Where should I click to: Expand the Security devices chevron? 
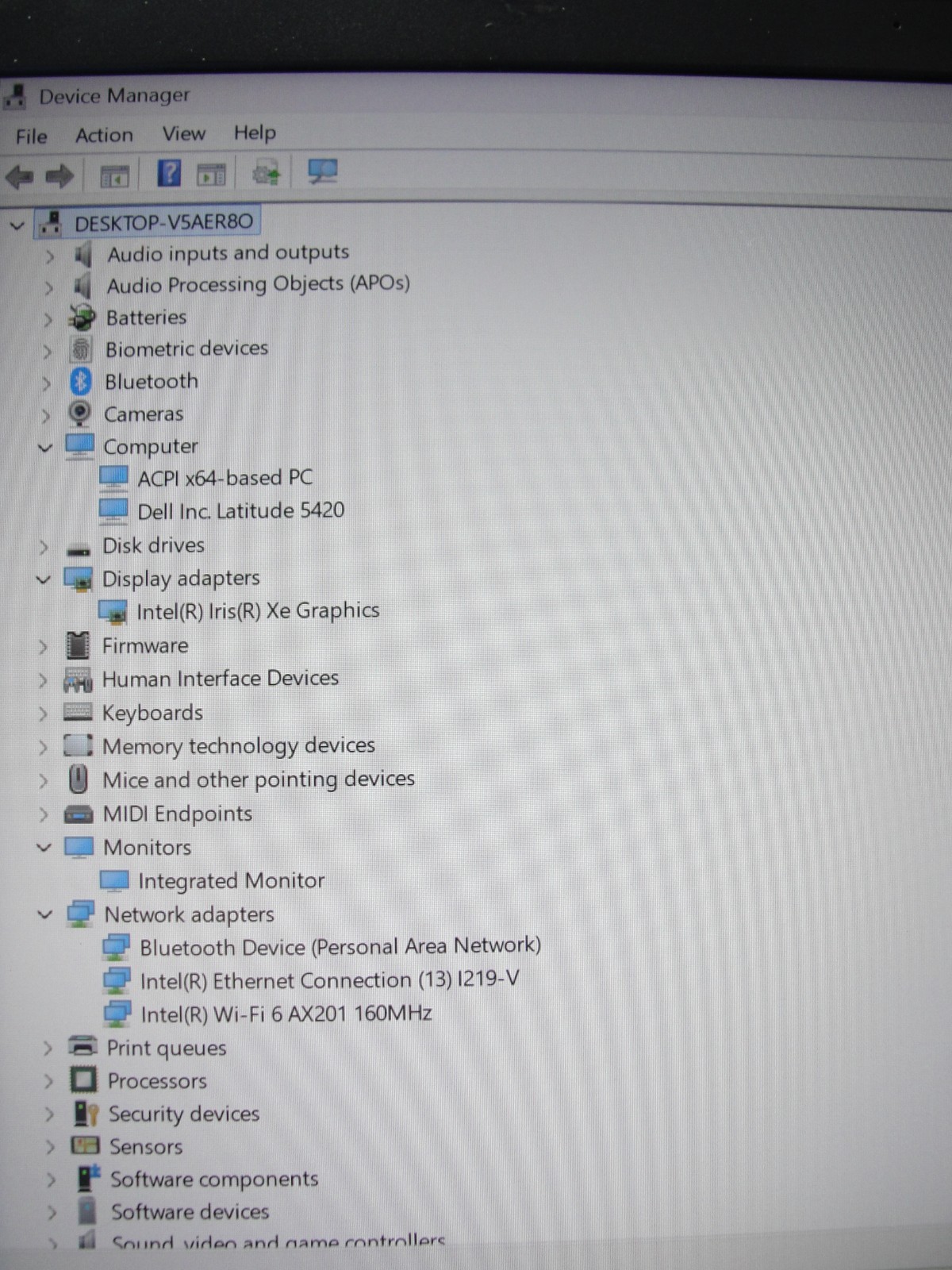[x=49, y=1114]
